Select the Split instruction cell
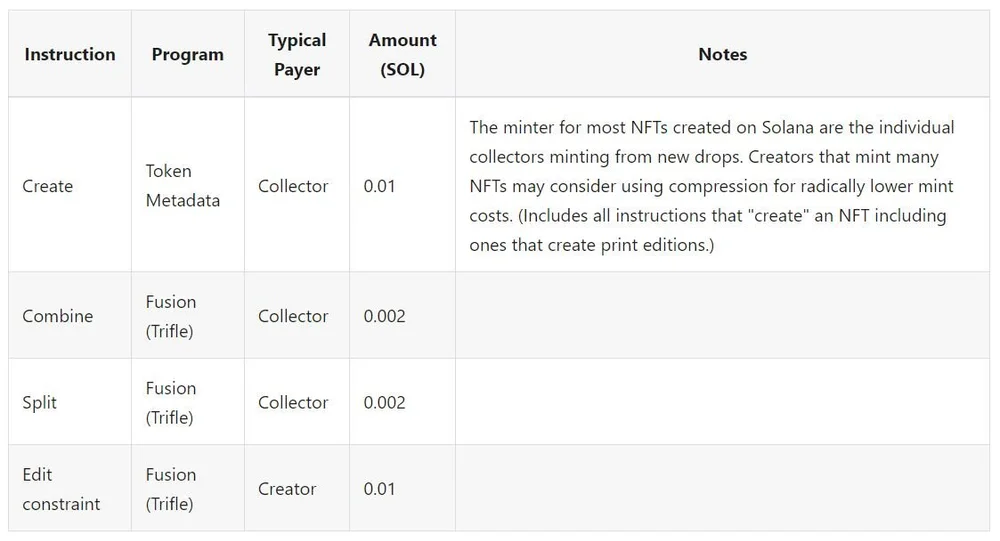Screen dimensions: 1000x541 (40, 403)
